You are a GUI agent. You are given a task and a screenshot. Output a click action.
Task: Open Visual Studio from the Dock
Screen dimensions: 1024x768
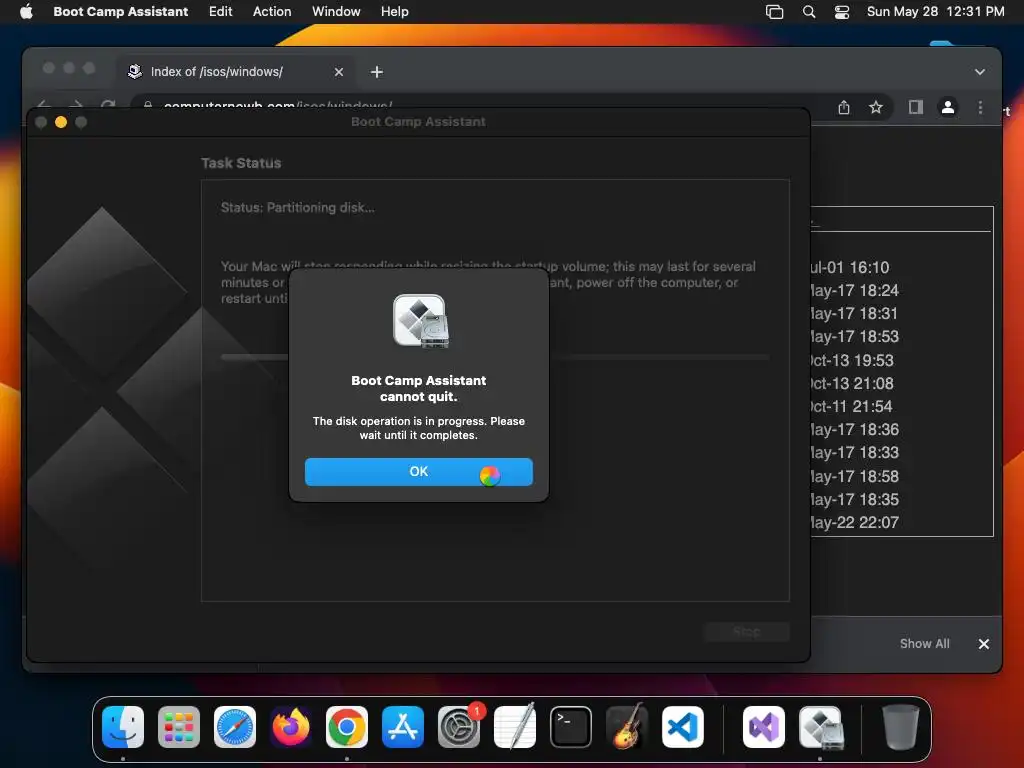coord(764,727)
